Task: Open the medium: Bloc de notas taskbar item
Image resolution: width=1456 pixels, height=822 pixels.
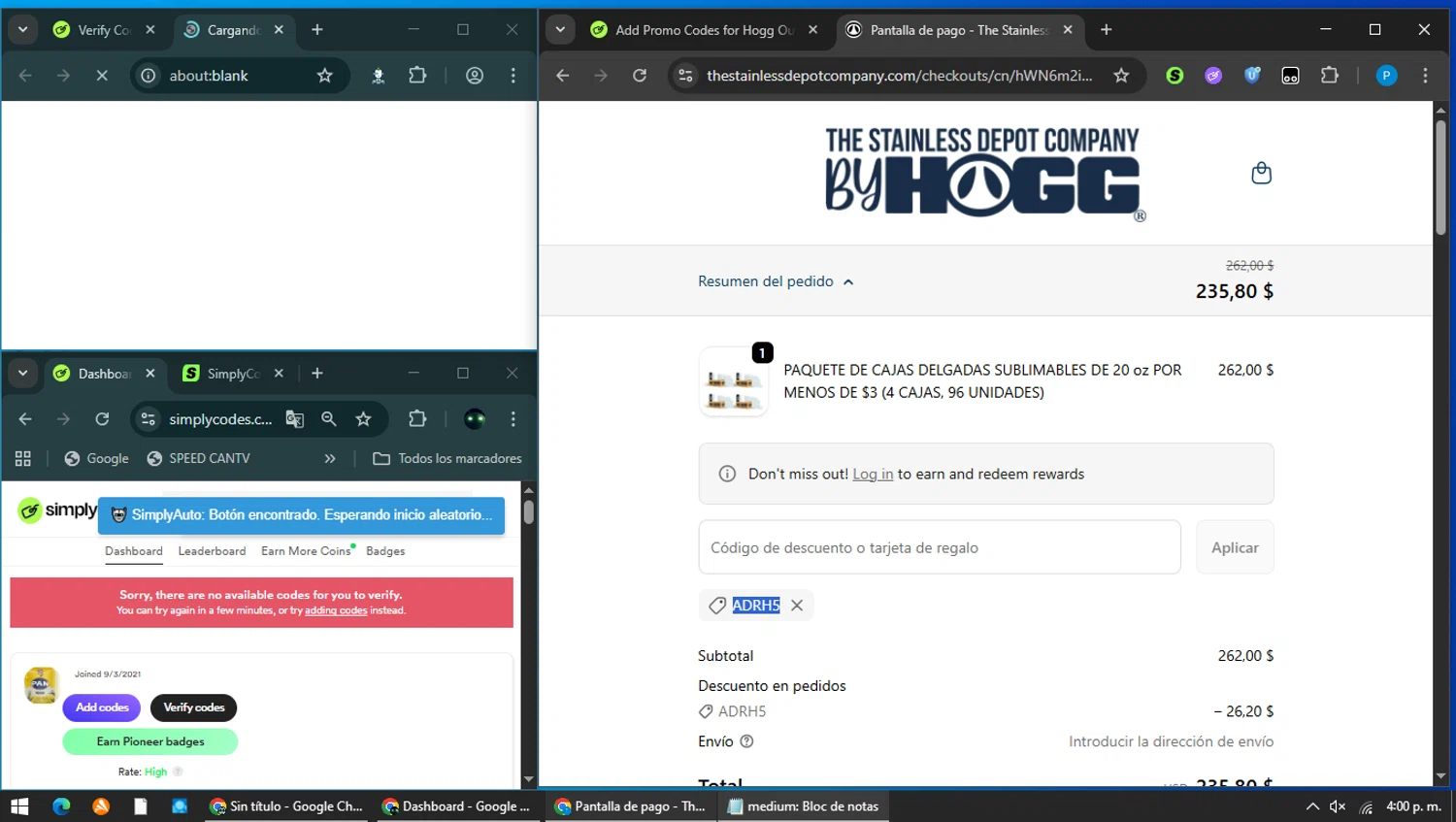Action: [804, 806]
